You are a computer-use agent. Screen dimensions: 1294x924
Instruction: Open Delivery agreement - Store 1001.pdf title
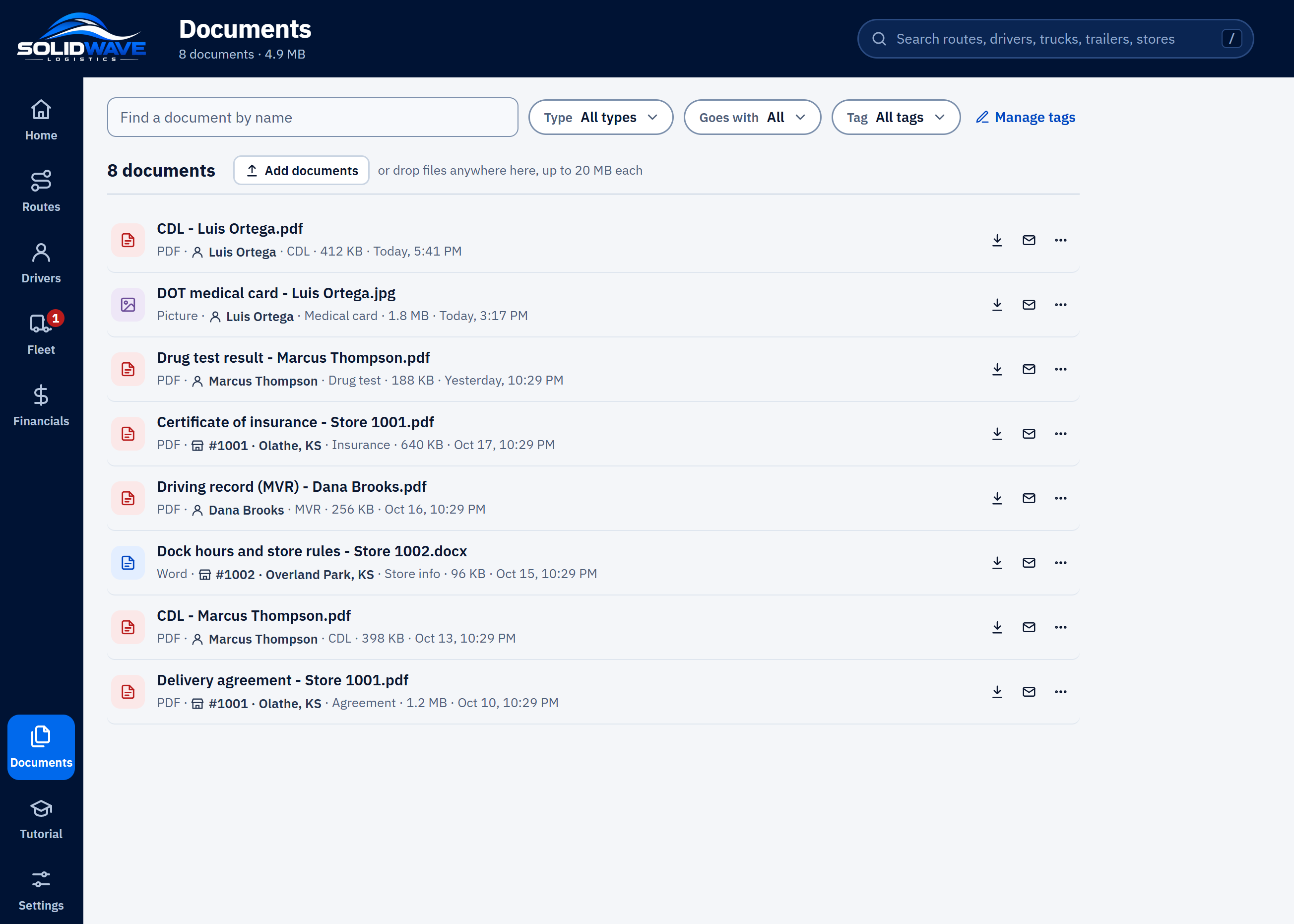pos(283,680)
